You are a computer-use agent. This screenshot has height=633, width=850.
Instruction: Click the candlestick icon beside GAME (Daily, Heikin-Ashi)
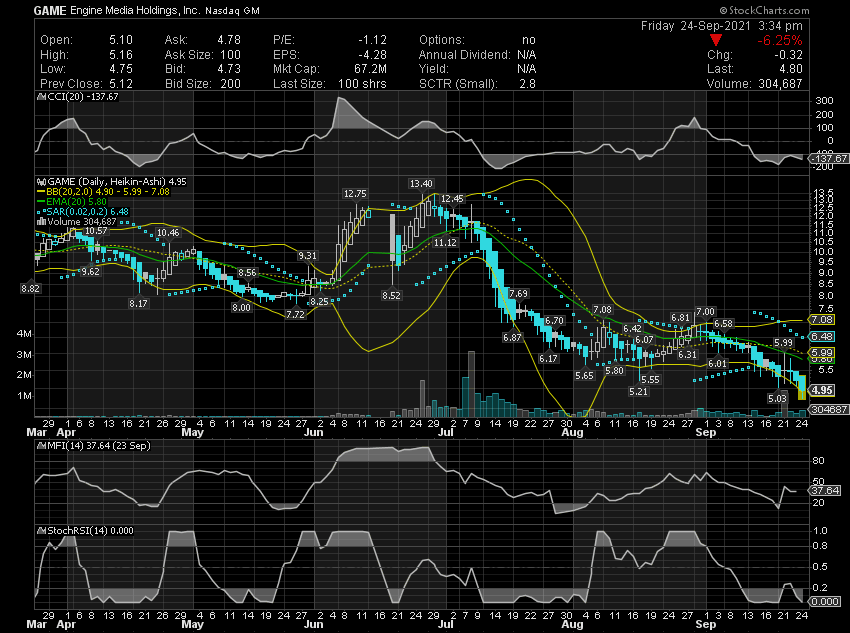pos(41,182)
